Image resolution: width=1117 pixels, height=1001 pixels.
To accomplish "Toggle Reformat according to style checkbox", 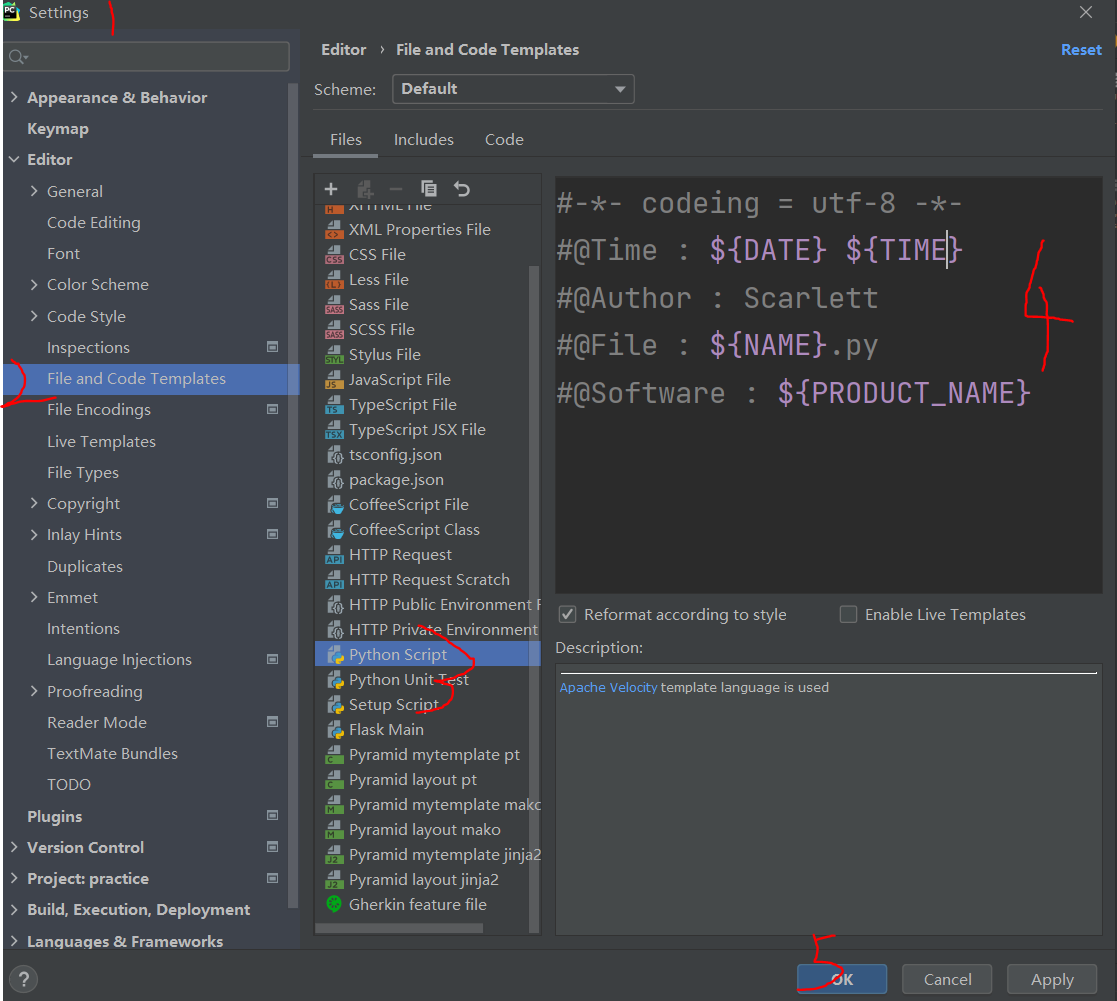I will tap(567, 614).
